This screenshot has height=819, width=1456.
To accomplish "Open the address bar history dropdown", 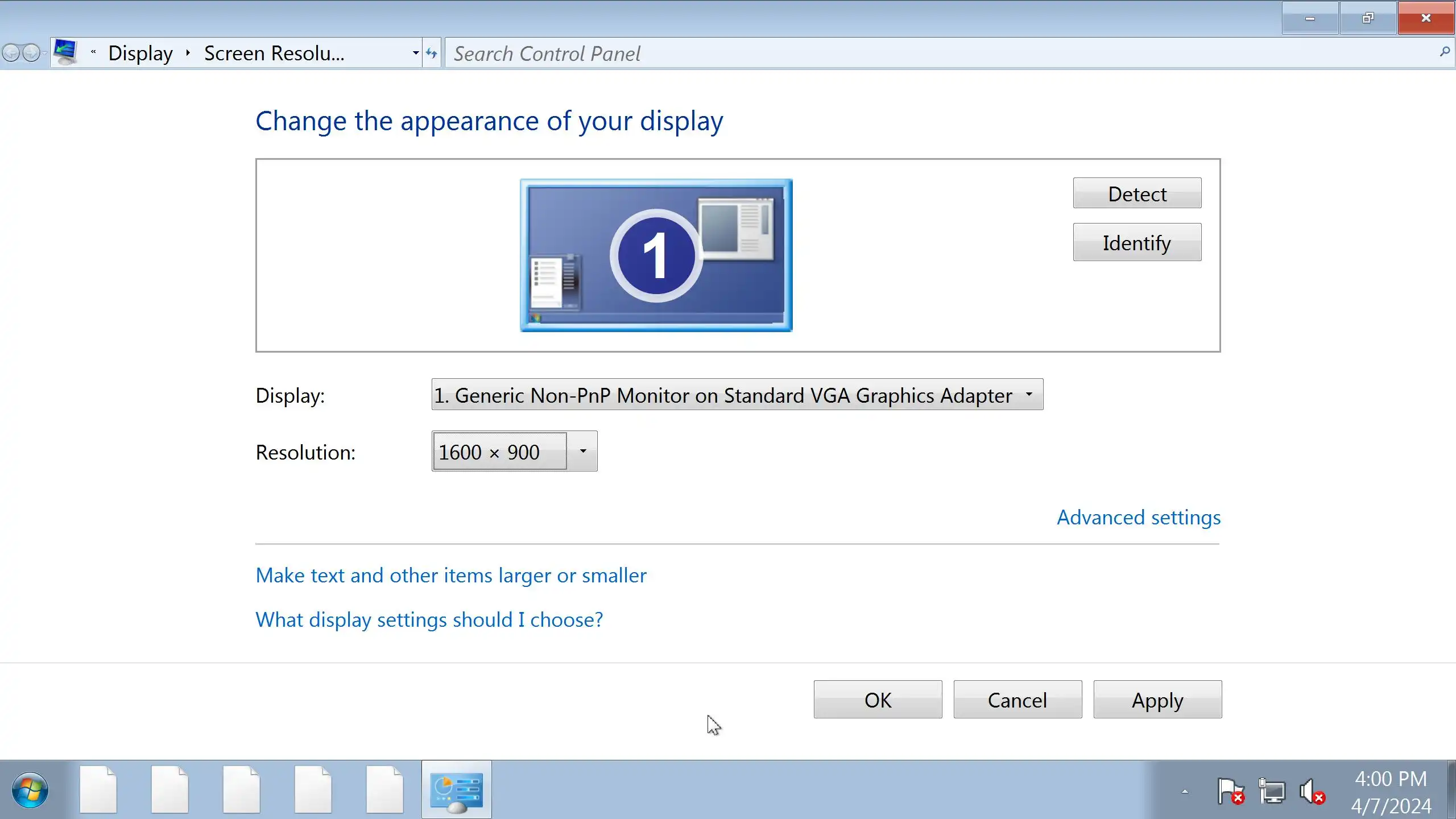I will [x=416, y=53].
